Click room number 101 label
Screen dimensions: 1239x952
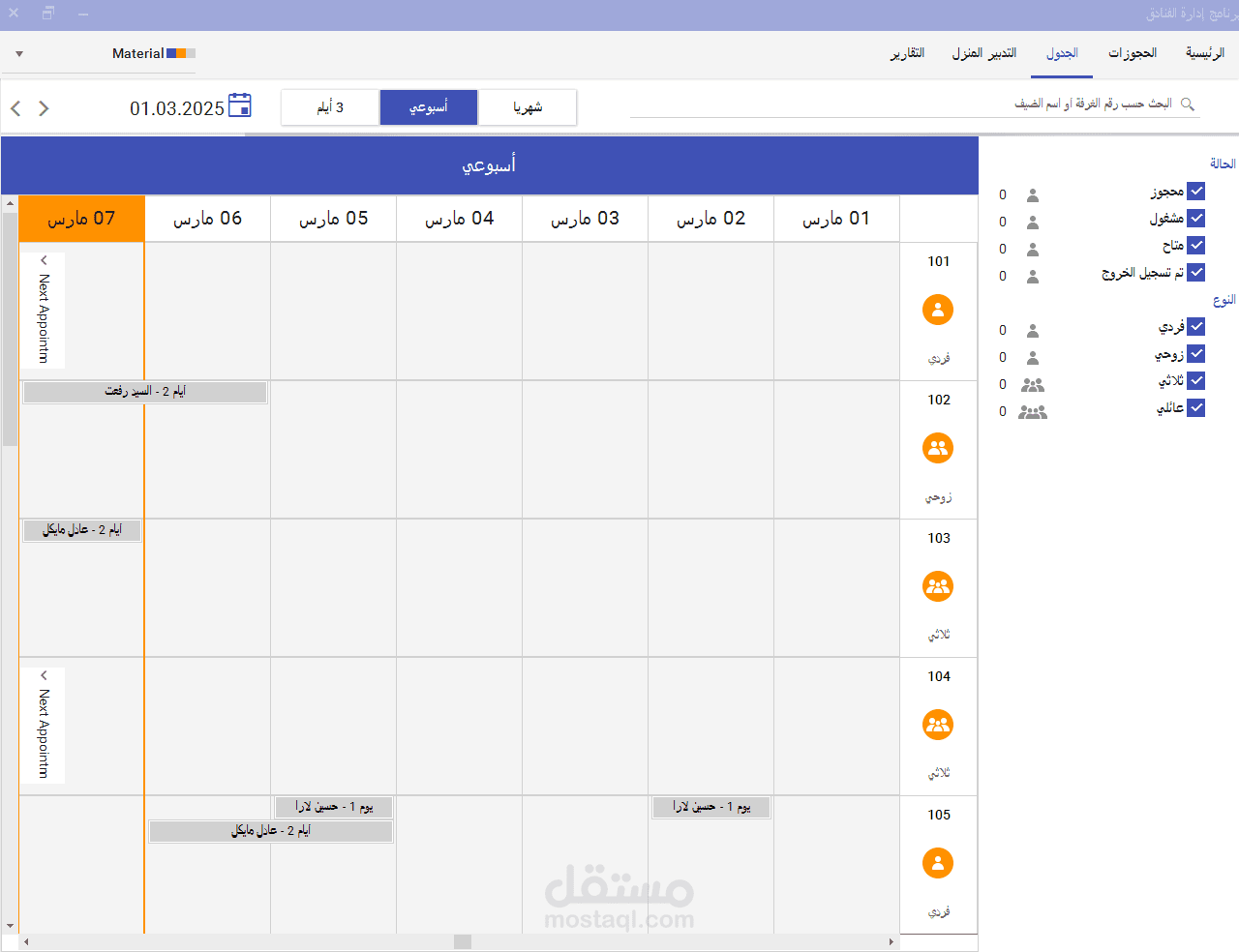pyautogui.click(x=939, y=261)
